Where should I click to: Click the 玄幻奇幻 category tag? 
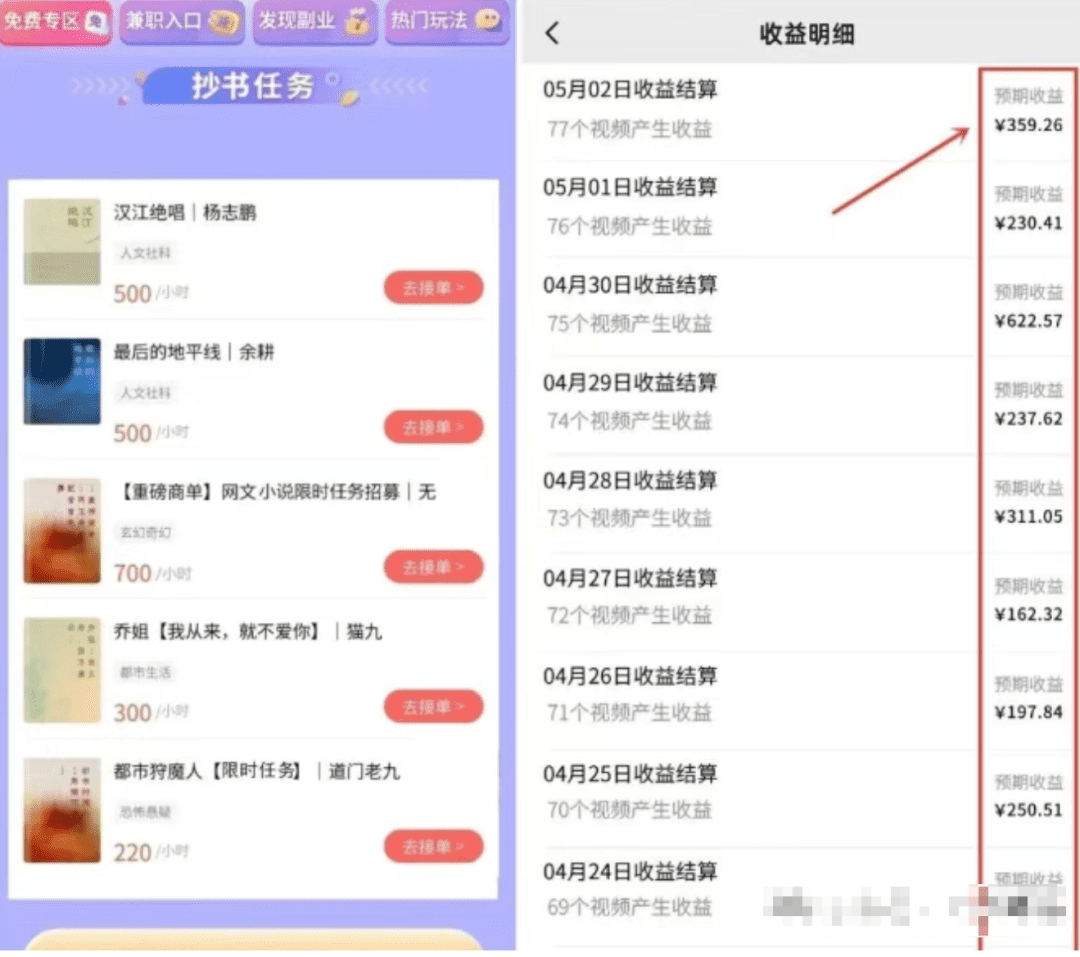point(145,533)
